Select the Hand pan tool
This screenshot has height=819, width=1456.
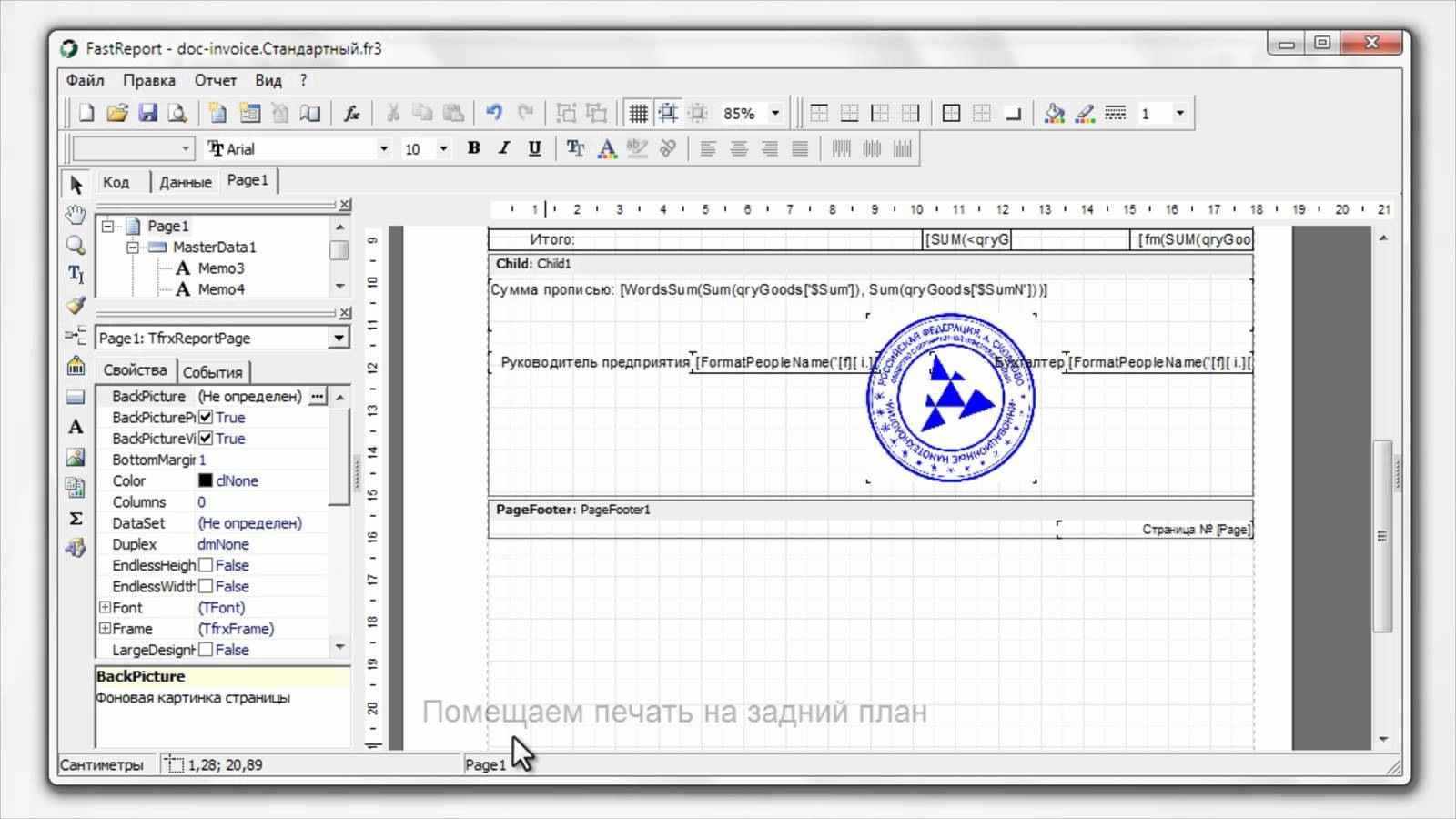76,215
